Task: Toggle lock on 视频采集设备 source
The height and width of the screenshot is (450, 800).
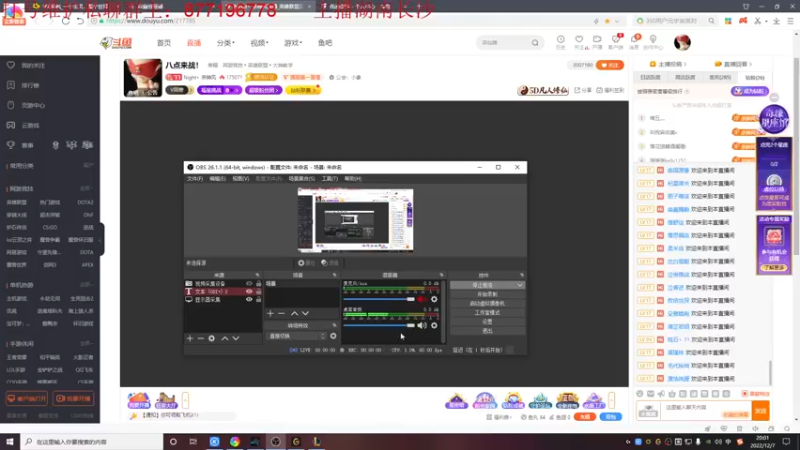Action: tap(258, 284)
